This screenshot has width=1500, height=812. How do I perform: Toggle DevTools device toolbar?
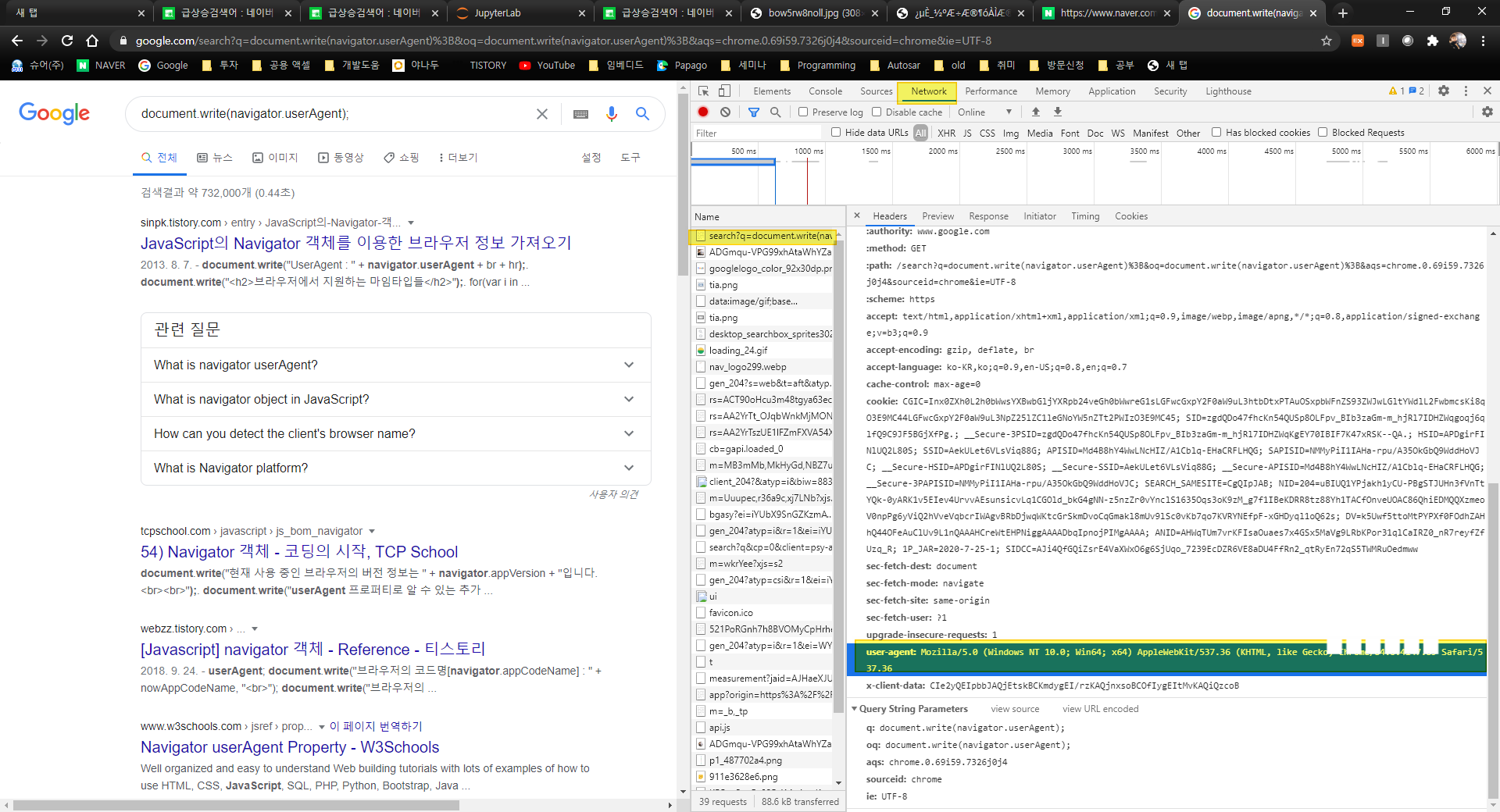click(x=724, y=91)
